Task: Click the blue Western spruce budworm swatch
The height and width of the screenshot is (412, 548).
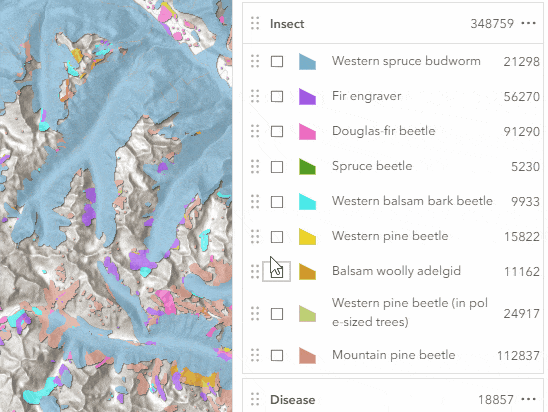Action: click(308, 62)
